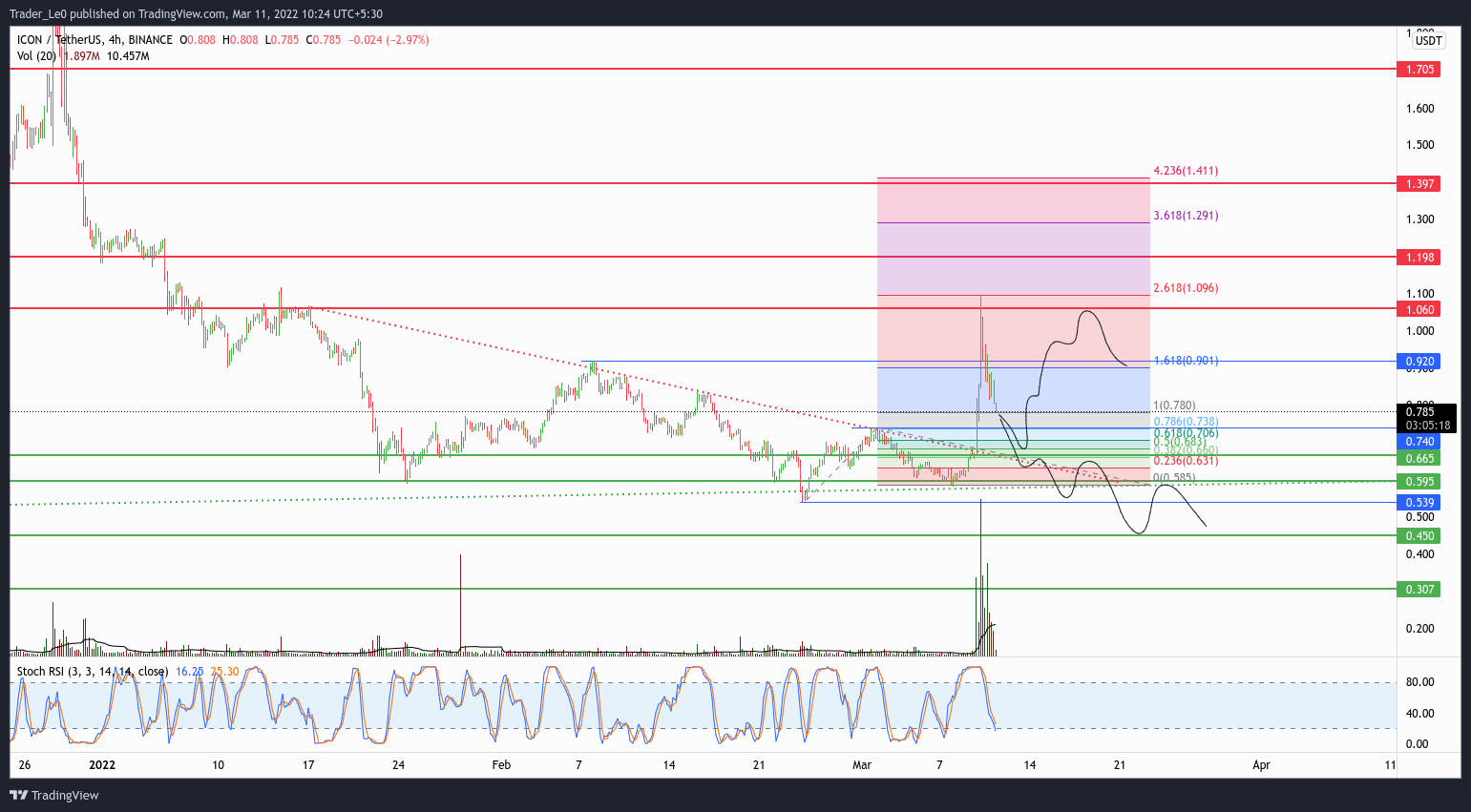Select the 0.786(0.738) Fibonacci level label

pos(1186,422)
